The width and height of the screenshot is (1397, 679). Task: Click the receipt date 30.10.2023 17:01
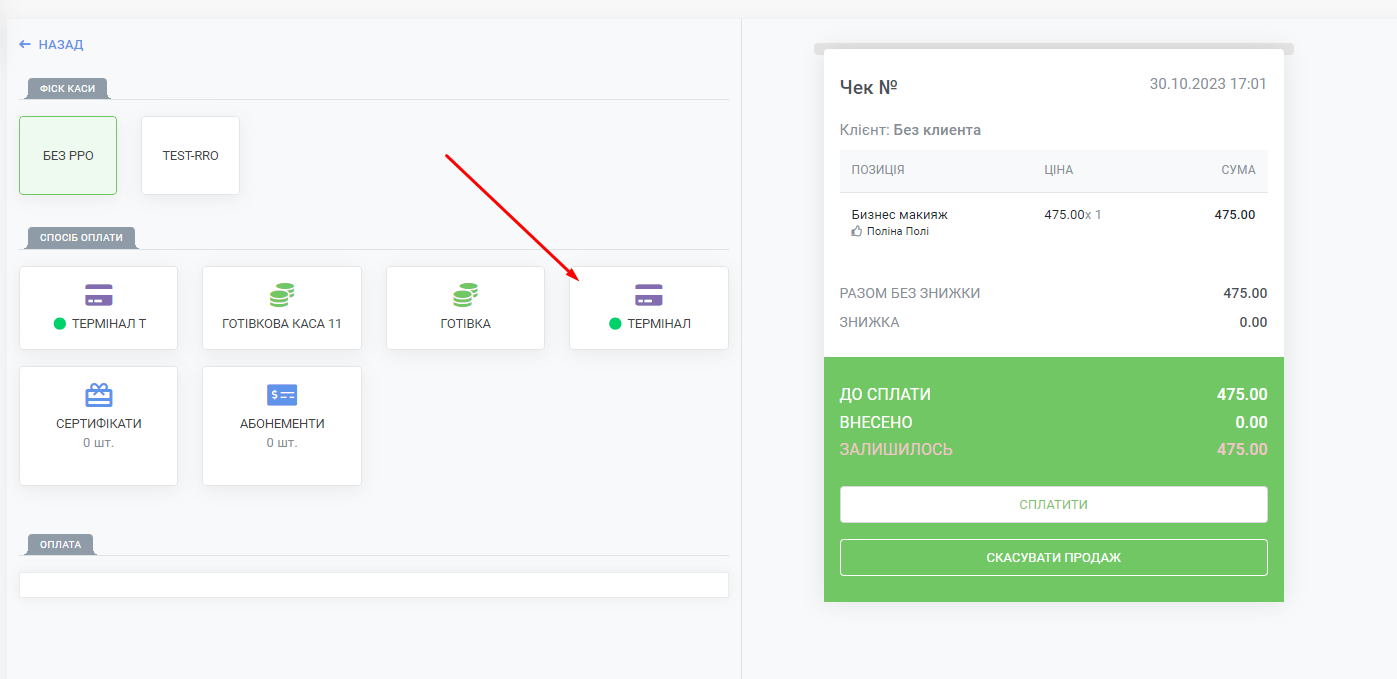point(1208,84)
